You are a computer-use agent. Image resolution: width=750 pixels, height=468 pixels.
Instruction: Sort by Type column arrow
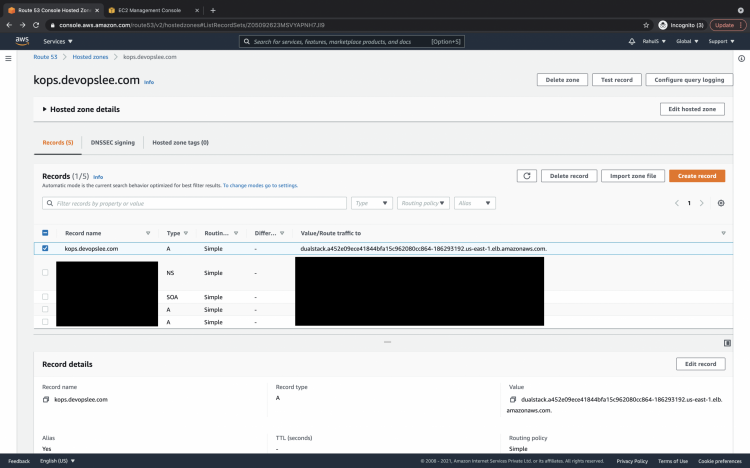pyautogui.click(x=186, y=233)
